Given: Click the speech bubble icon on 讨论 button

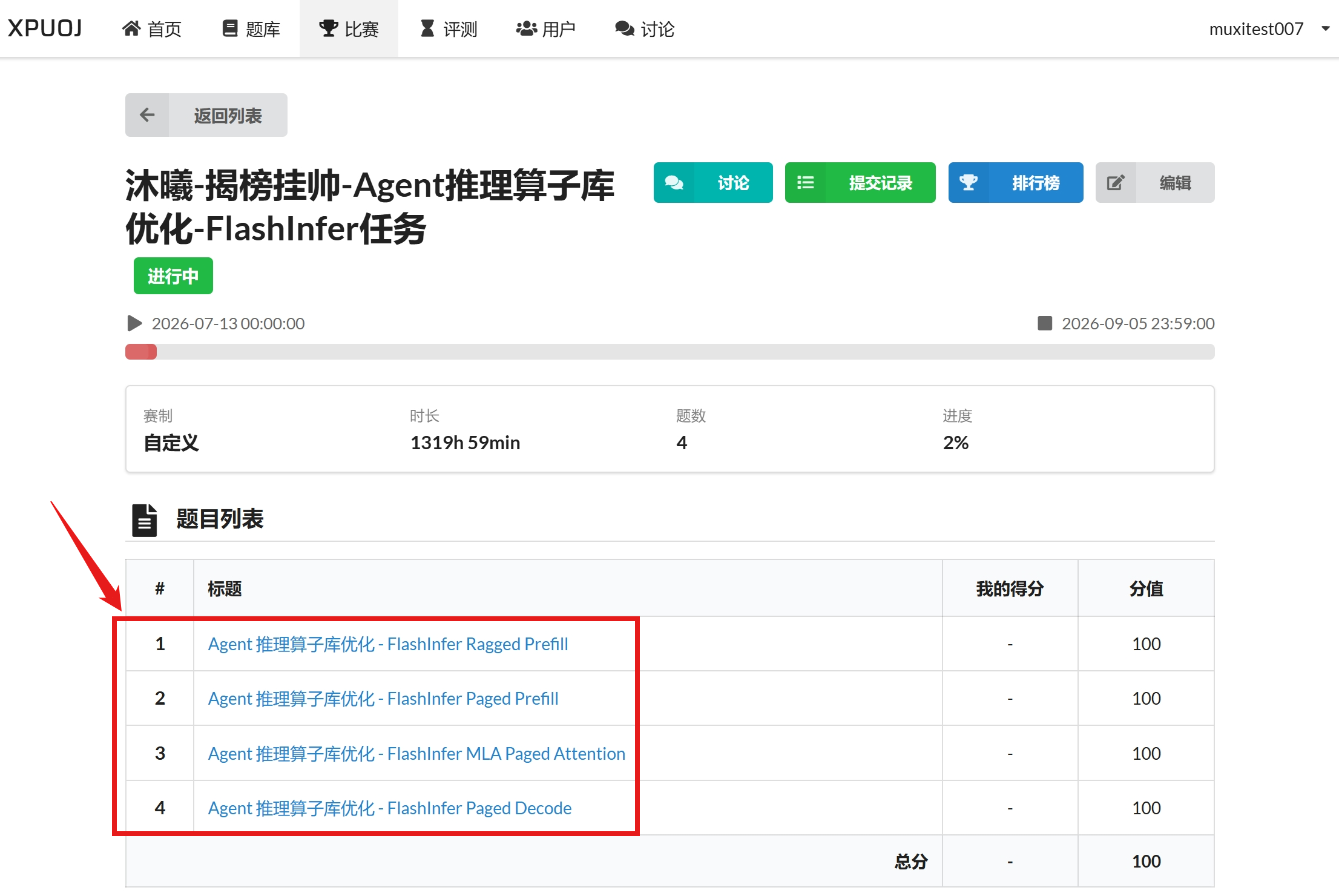Looking at the screenshot, I should (674, 182).
